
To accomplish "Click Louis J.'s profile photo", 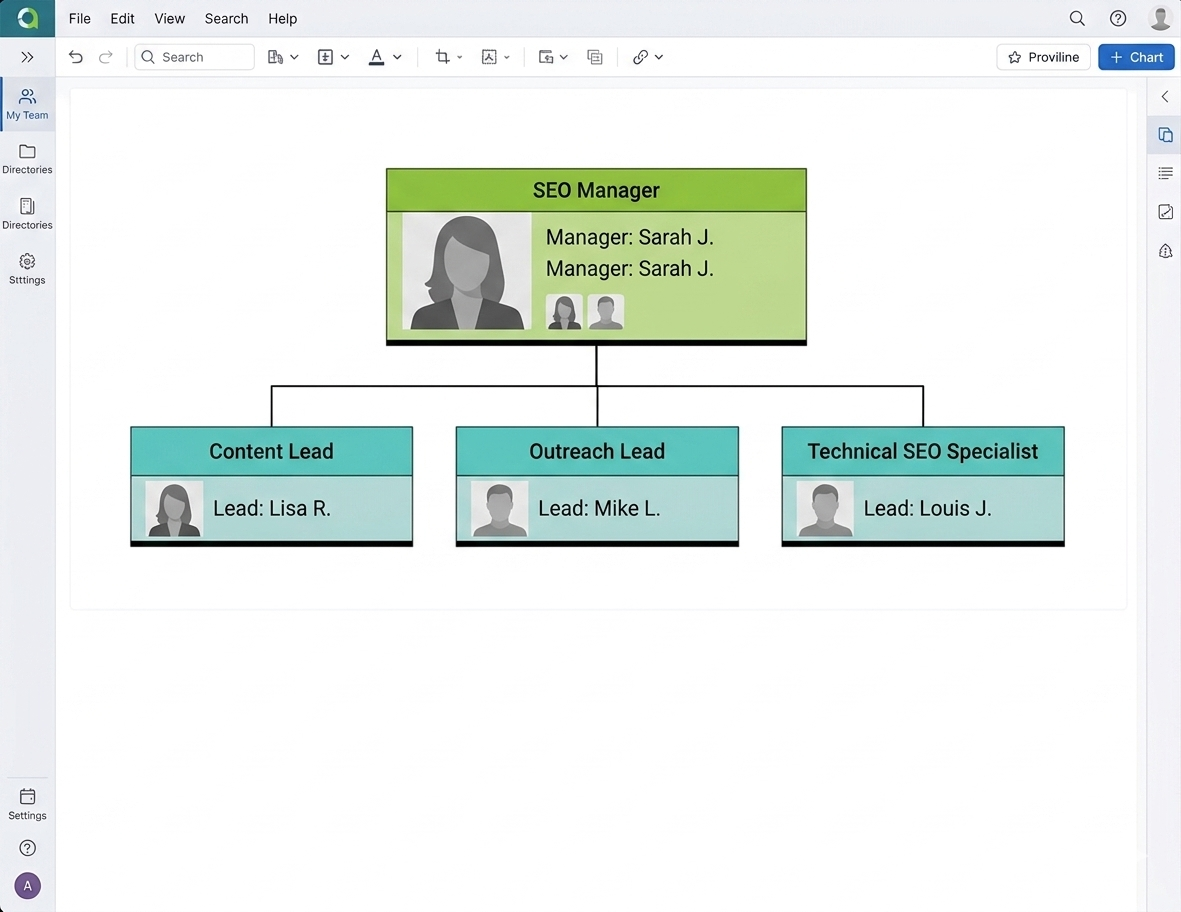I will click(x=825, y=508).
